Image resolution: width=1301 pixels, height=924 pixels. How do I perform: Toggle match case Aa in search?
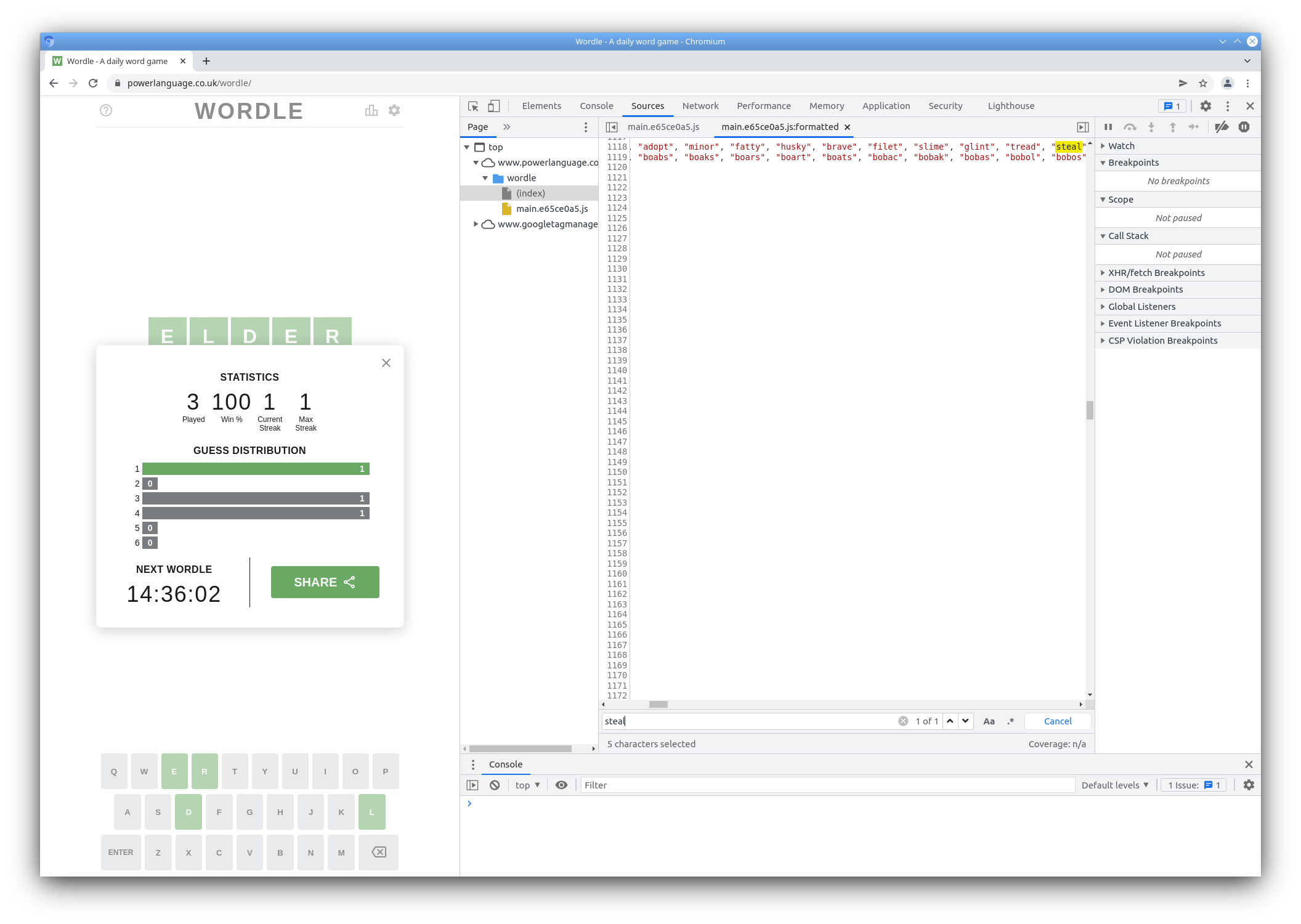tap(989, 721)
